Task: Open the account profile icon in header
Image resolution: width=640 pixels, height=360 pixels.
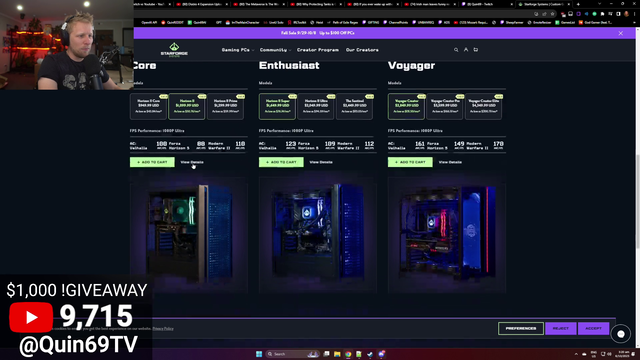Action: pos(466,50)
